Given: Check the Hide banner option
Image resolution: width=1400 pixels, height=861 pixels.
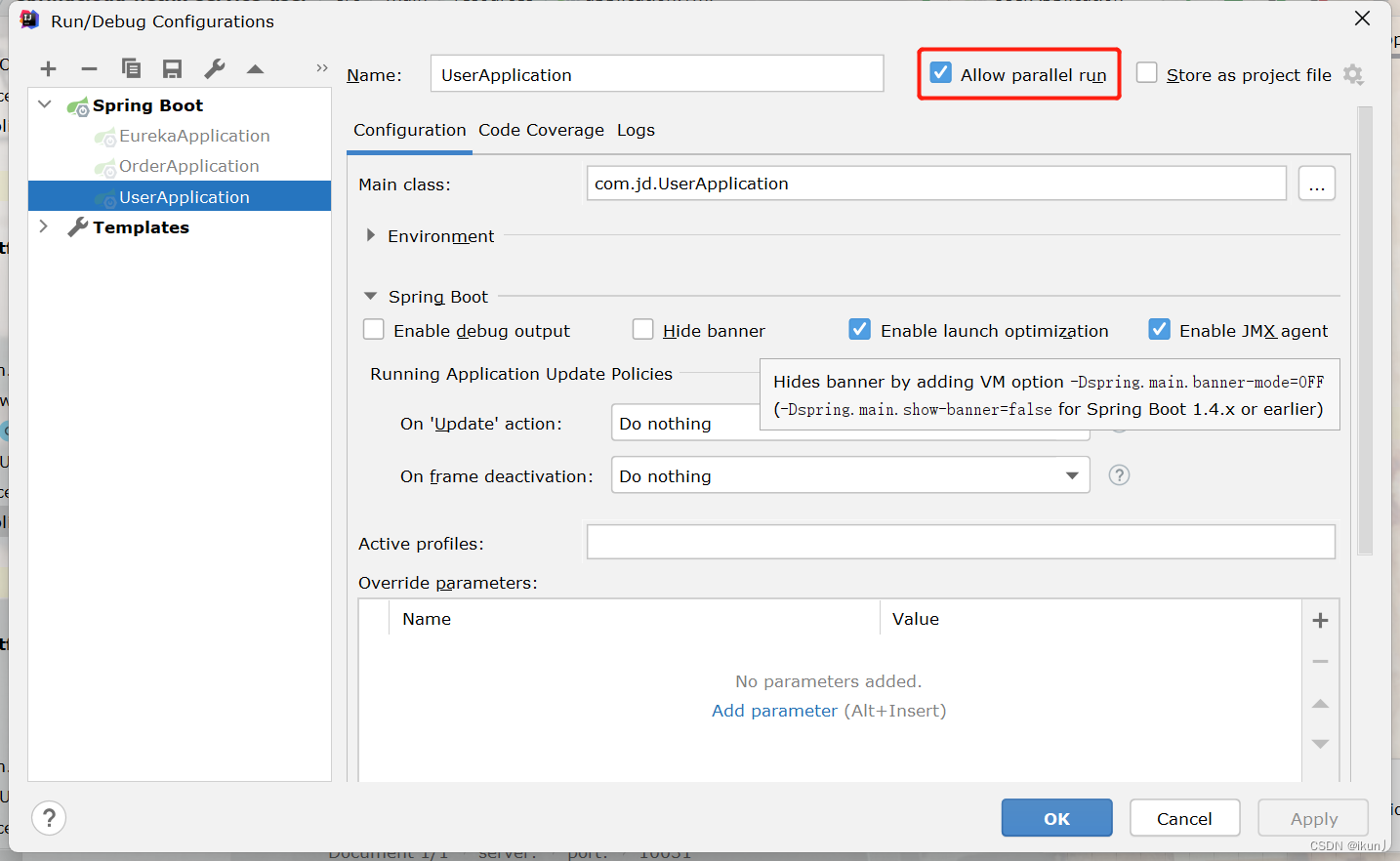Looking at the screenshot, I should point(643,330).
